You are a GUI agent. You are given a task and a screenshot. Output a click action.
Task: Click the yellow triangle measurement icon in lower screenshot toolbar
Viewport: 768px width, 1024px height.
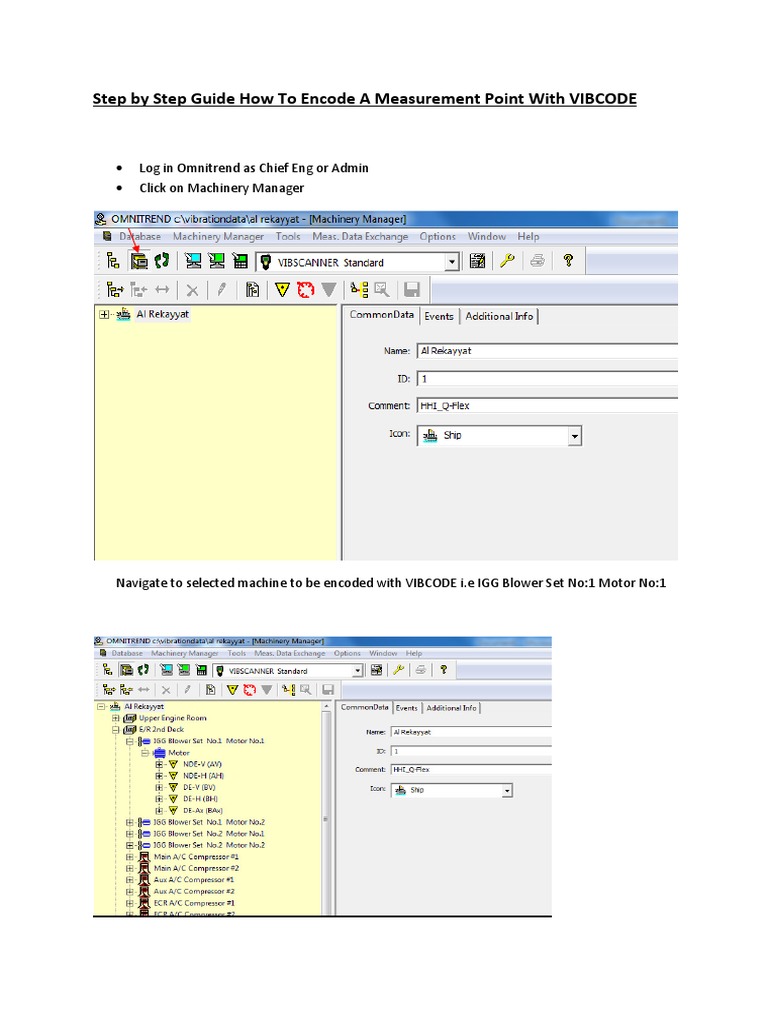[x=232, y=690]
